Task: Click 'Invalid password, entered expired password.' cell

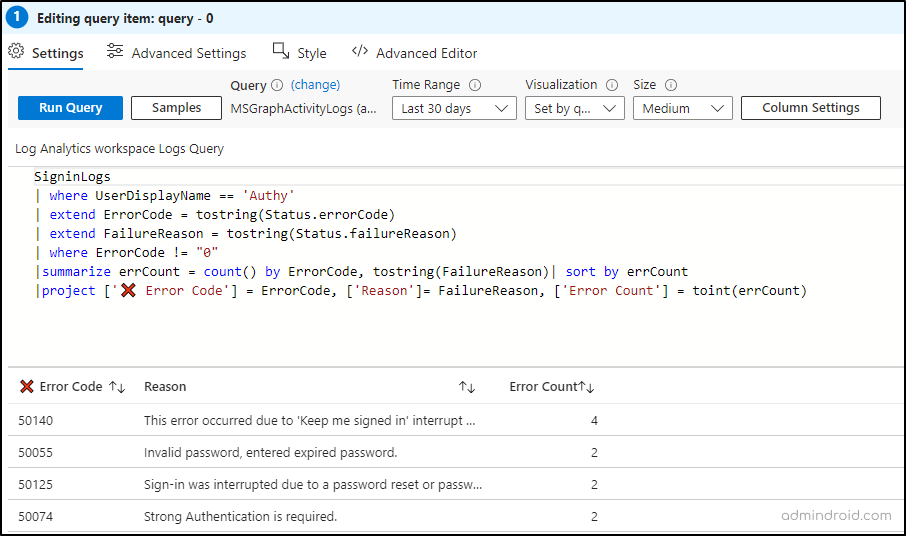Action: [270, 452]
